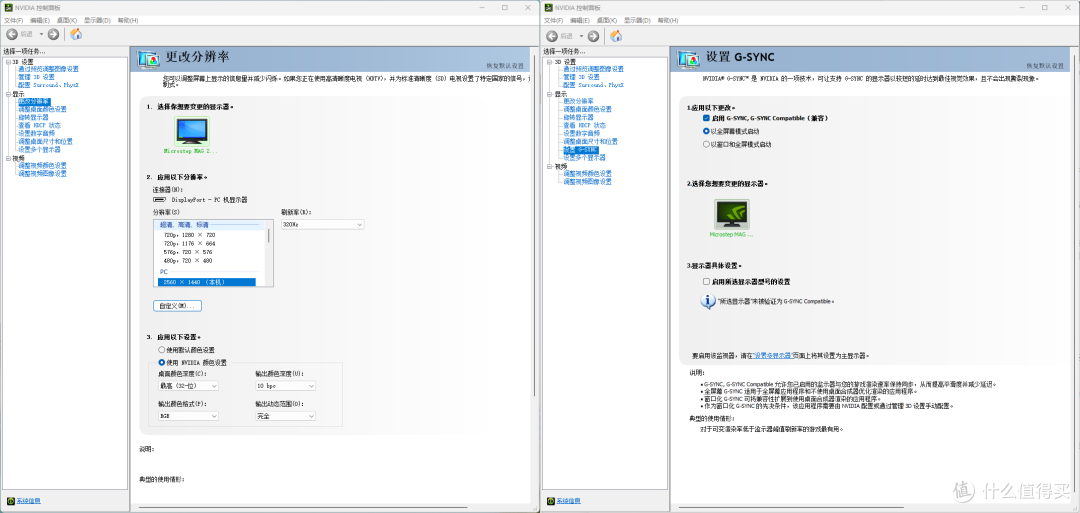Open 文件(F) menu in right window
1080x513 pixels.
[x=553, y=21]
